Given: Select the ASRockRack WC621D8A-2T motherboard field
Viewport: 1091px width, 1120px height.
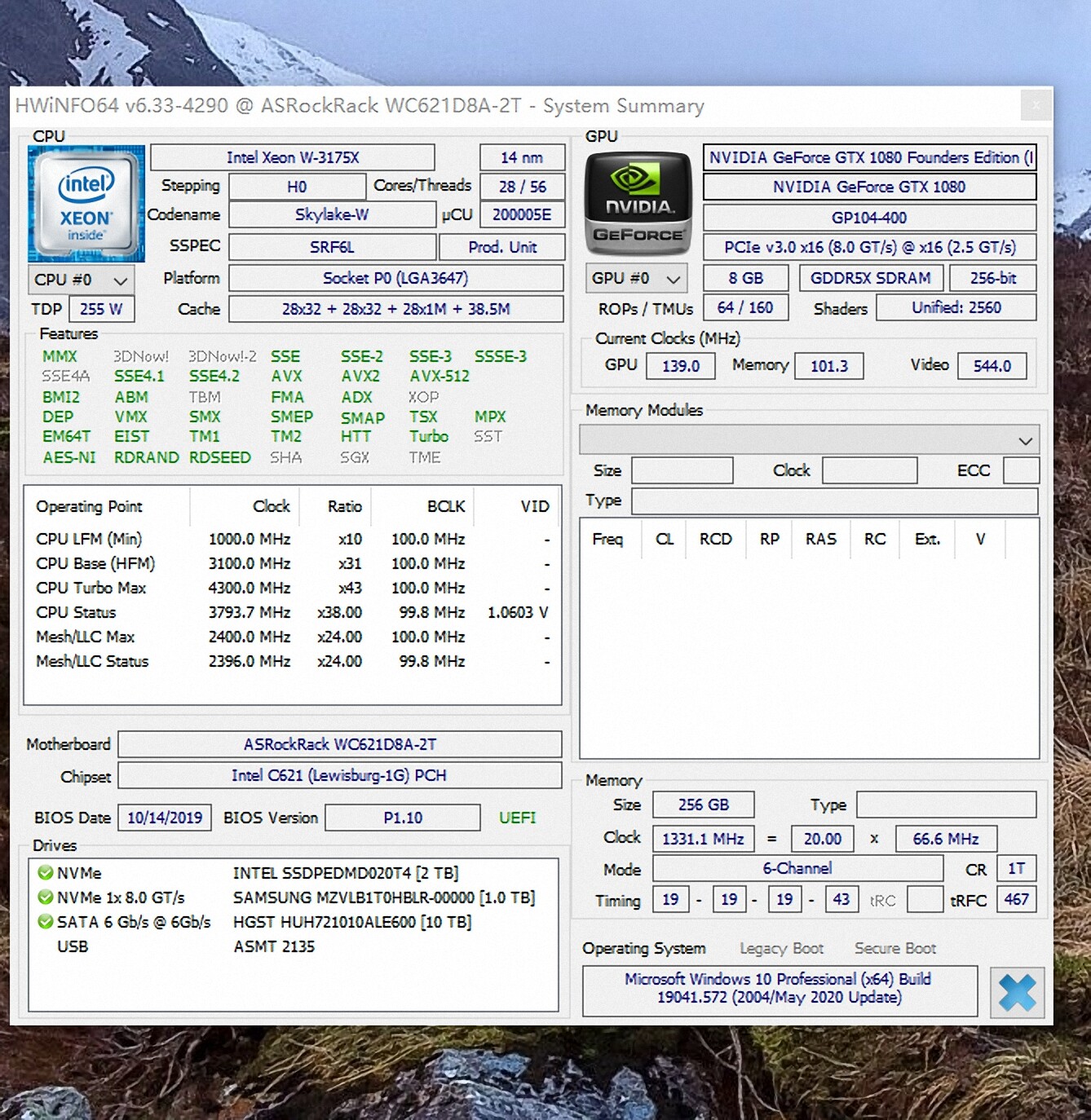Looking at the screenshot, I should click(340, 744).
